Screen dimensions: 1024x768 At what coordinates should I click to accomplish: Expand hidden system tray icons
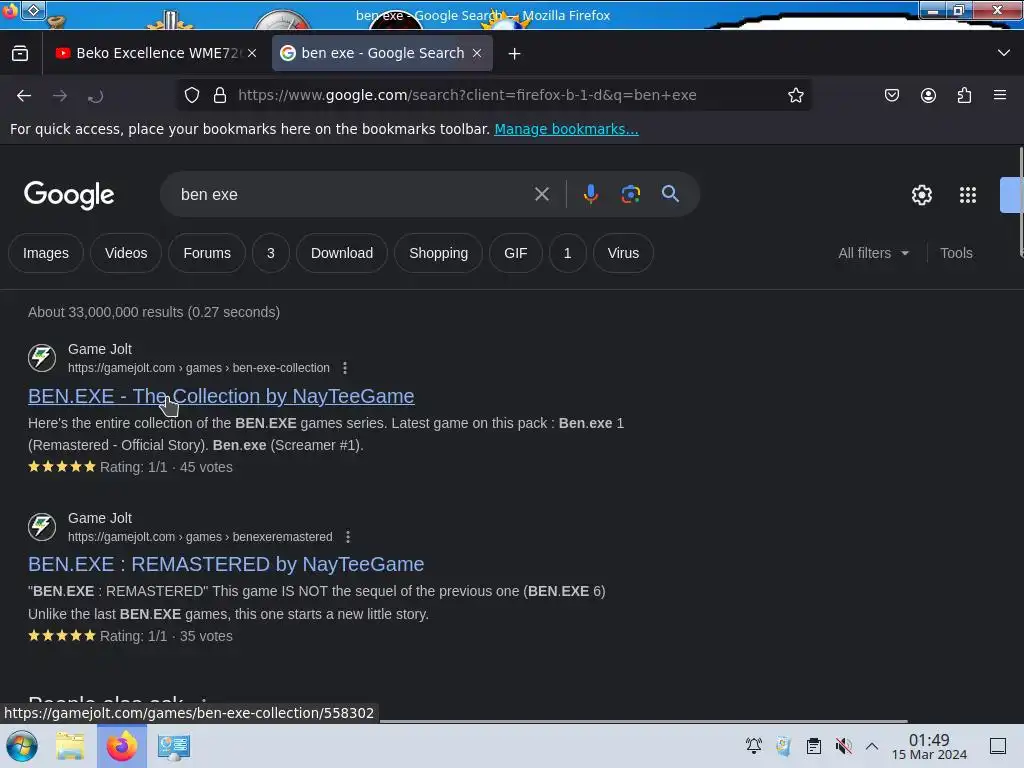[x=872, y=746]
